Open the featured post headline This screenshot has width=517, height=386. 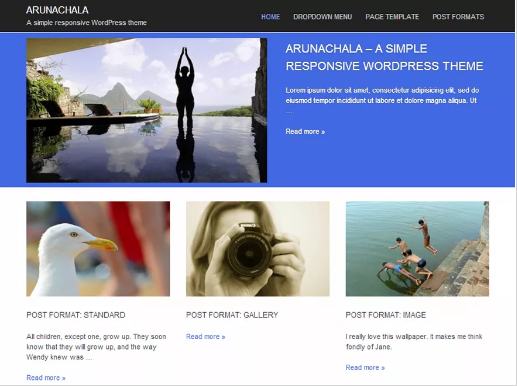pos(384,57)
